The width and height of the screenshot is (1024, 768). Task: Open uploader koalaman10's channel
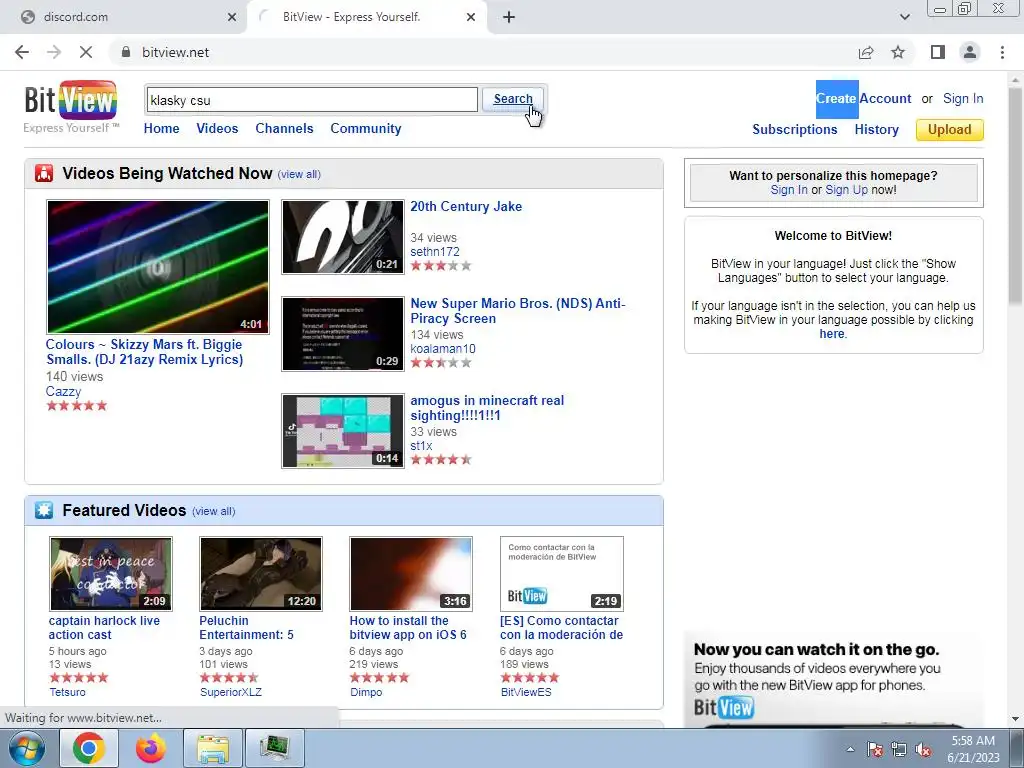pyautogui.click(x=443, y=349)
